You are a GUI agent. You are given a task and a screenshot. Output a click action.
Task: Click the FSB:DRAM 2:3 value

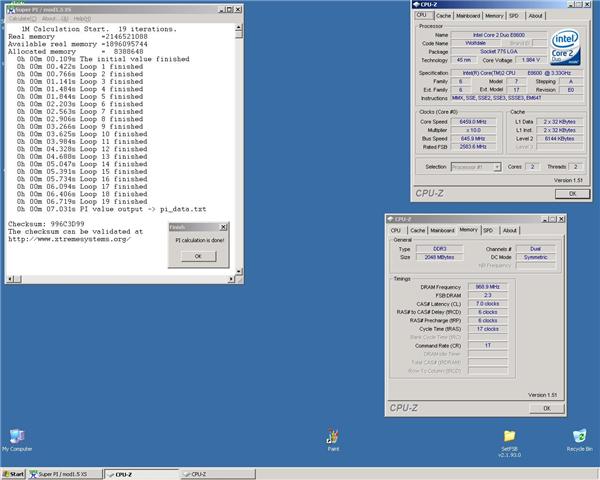click(488, 296)
